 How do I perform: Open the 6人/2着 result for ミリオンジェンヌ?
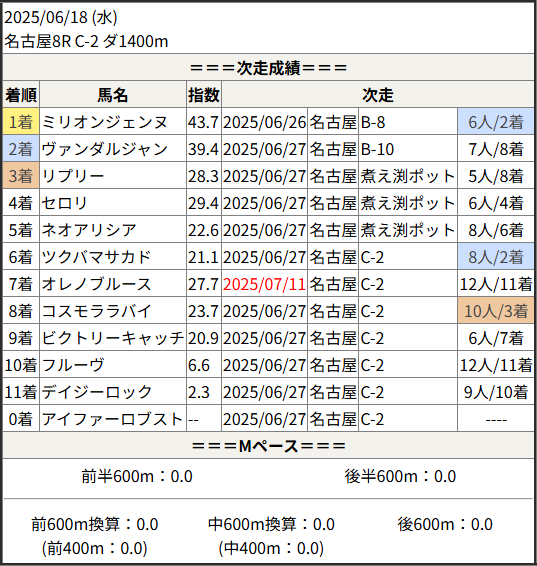[x=495, y=122]
